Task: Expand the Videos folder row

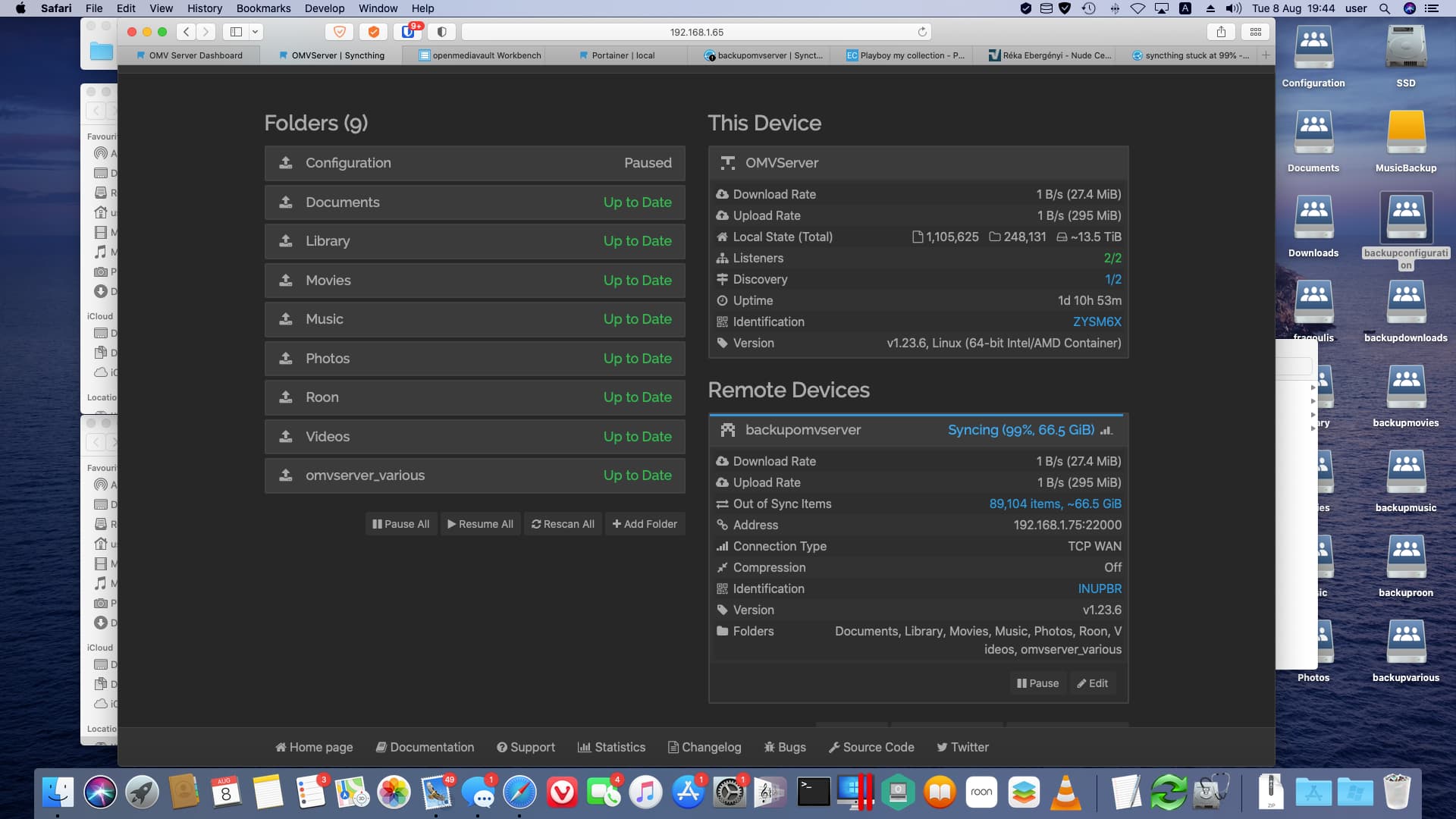Action: (x=475, y=437)
